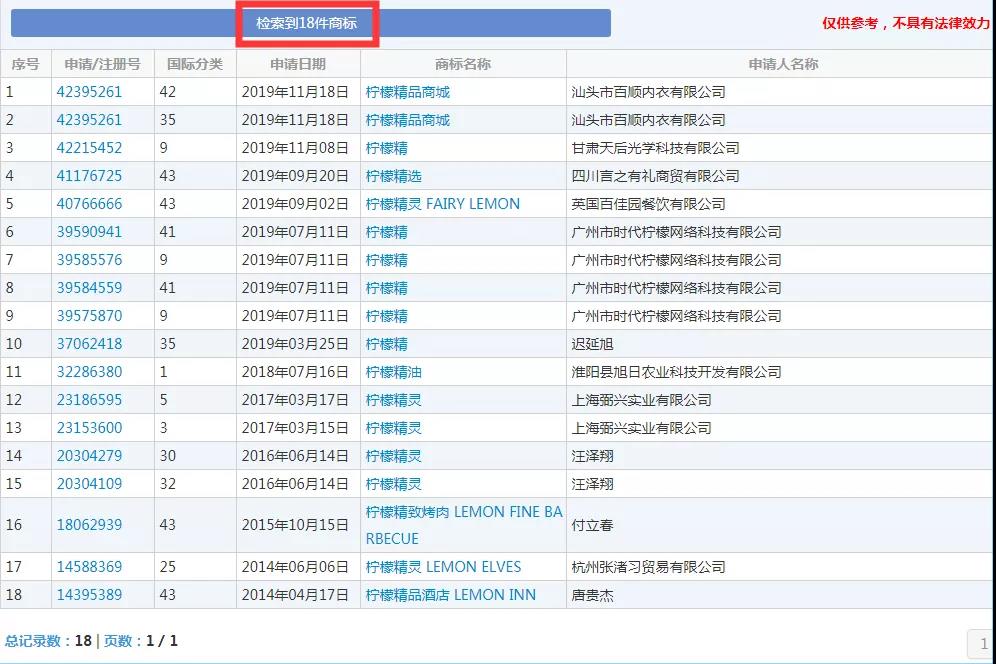Open registration number 39575870
Image resolution: width=996 pixels, height=664 pixels.
(89, 316)
